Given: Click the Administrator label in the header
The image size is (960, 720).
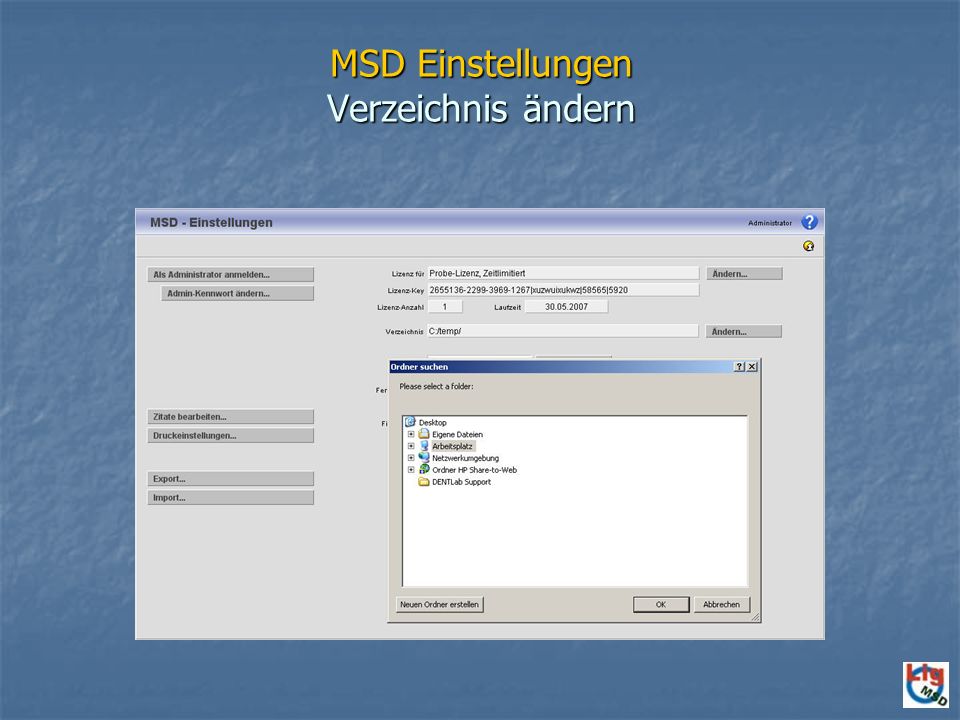Looking at the screenshot, I should [x=770, y=223].
